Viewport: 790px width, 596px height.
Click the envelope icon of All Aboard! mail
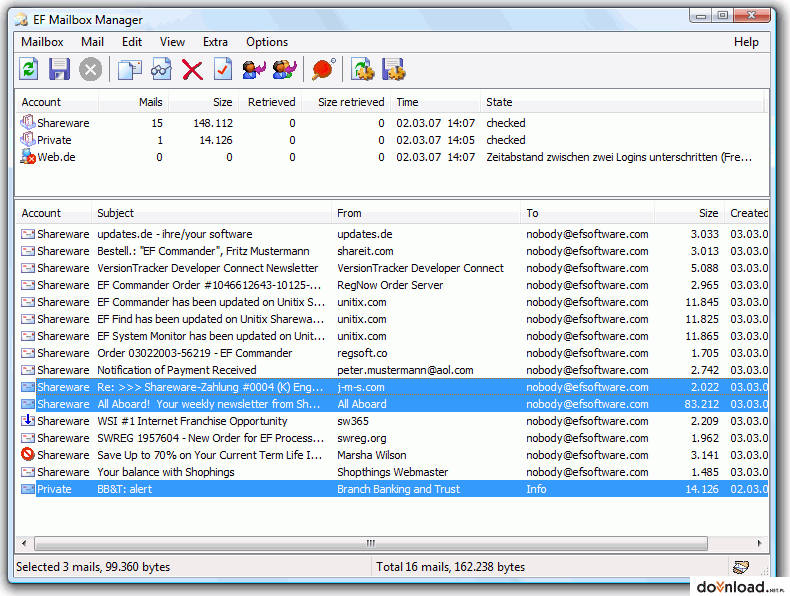coord(28,404)
